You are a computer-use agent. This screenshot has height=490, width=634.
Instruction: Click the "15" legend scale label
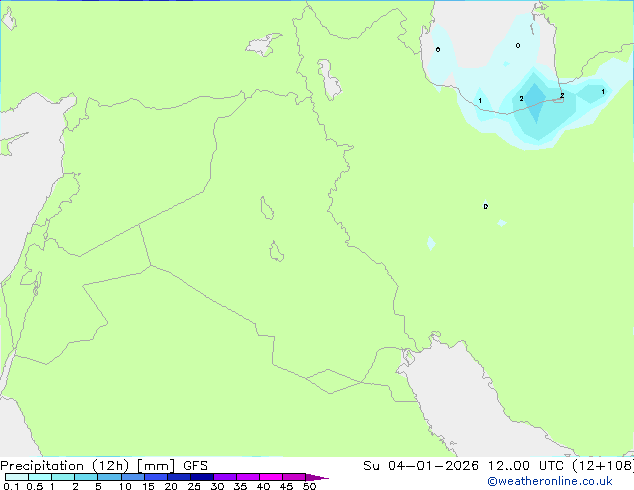148,486
